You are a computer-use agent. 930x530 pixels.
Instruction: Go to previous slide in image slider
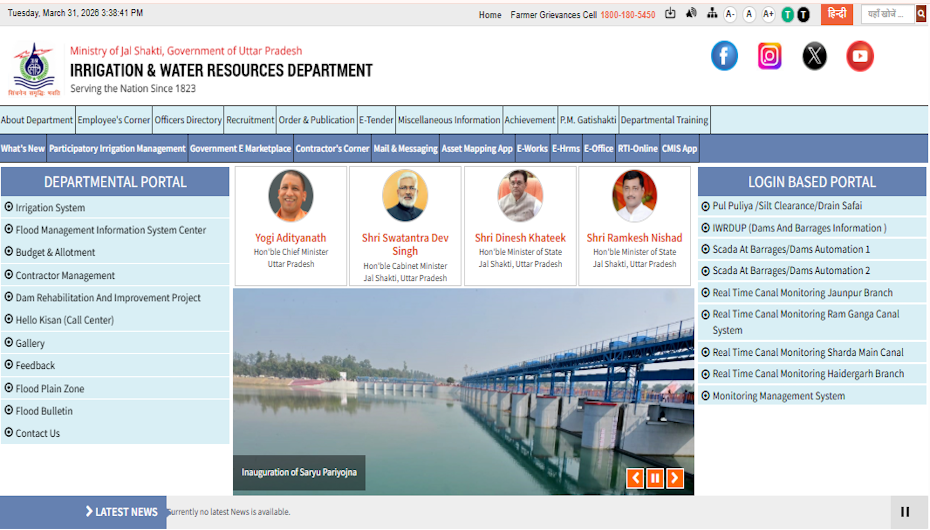[635, 478]
